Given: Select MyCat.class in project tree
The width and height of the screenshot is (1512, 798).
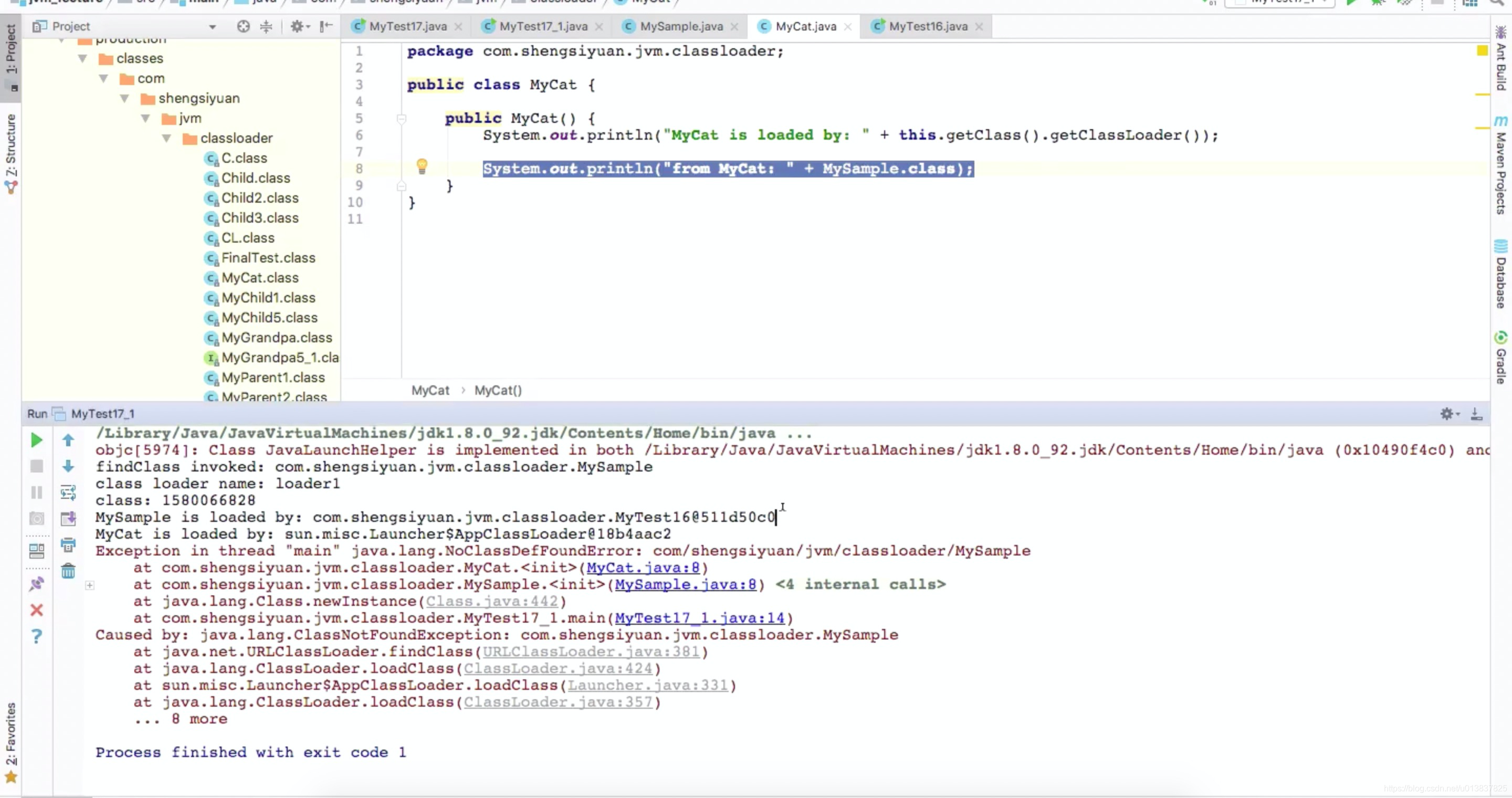Looking at the screenshot, I should [x=260, y=278].
